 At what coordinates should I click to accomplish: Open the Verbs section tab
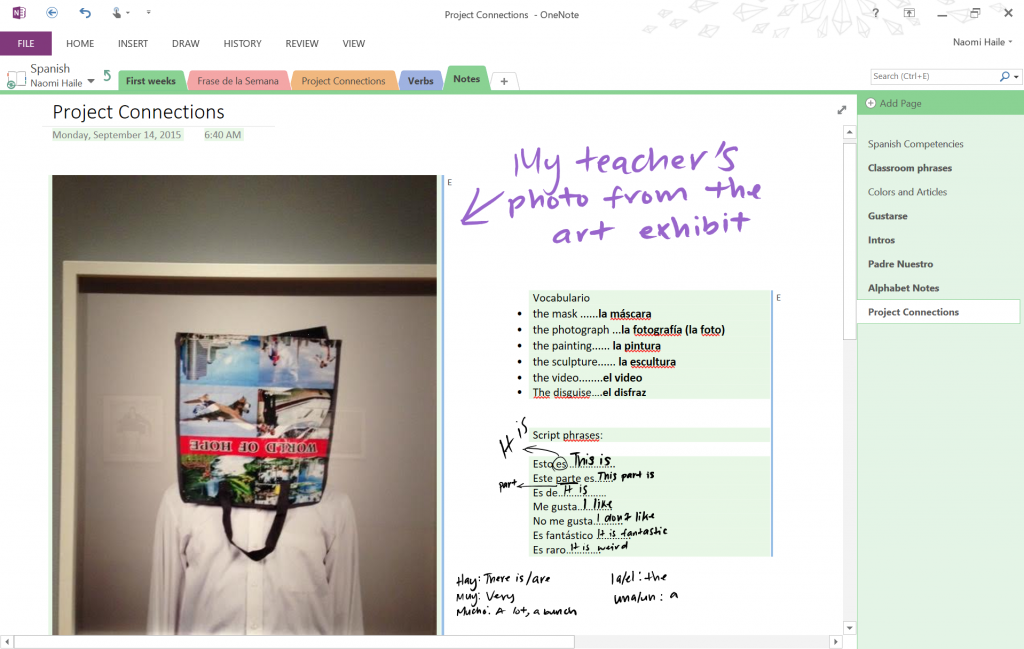point(421,81)
